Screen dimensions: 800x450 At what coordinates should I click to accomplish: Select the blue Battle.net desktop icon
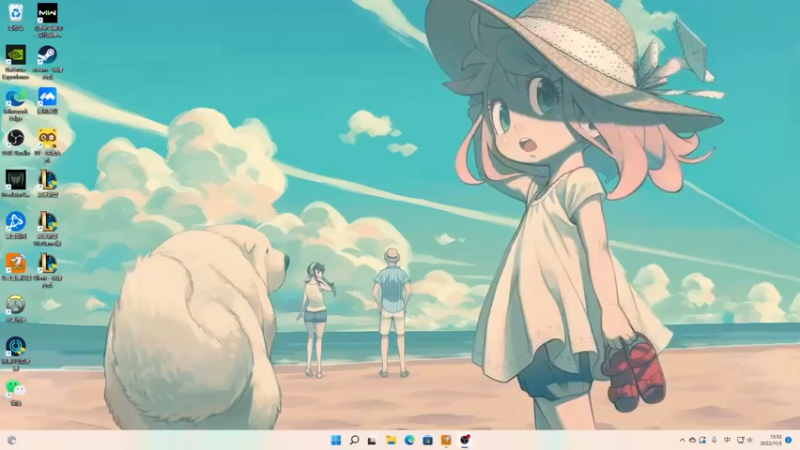16,226
